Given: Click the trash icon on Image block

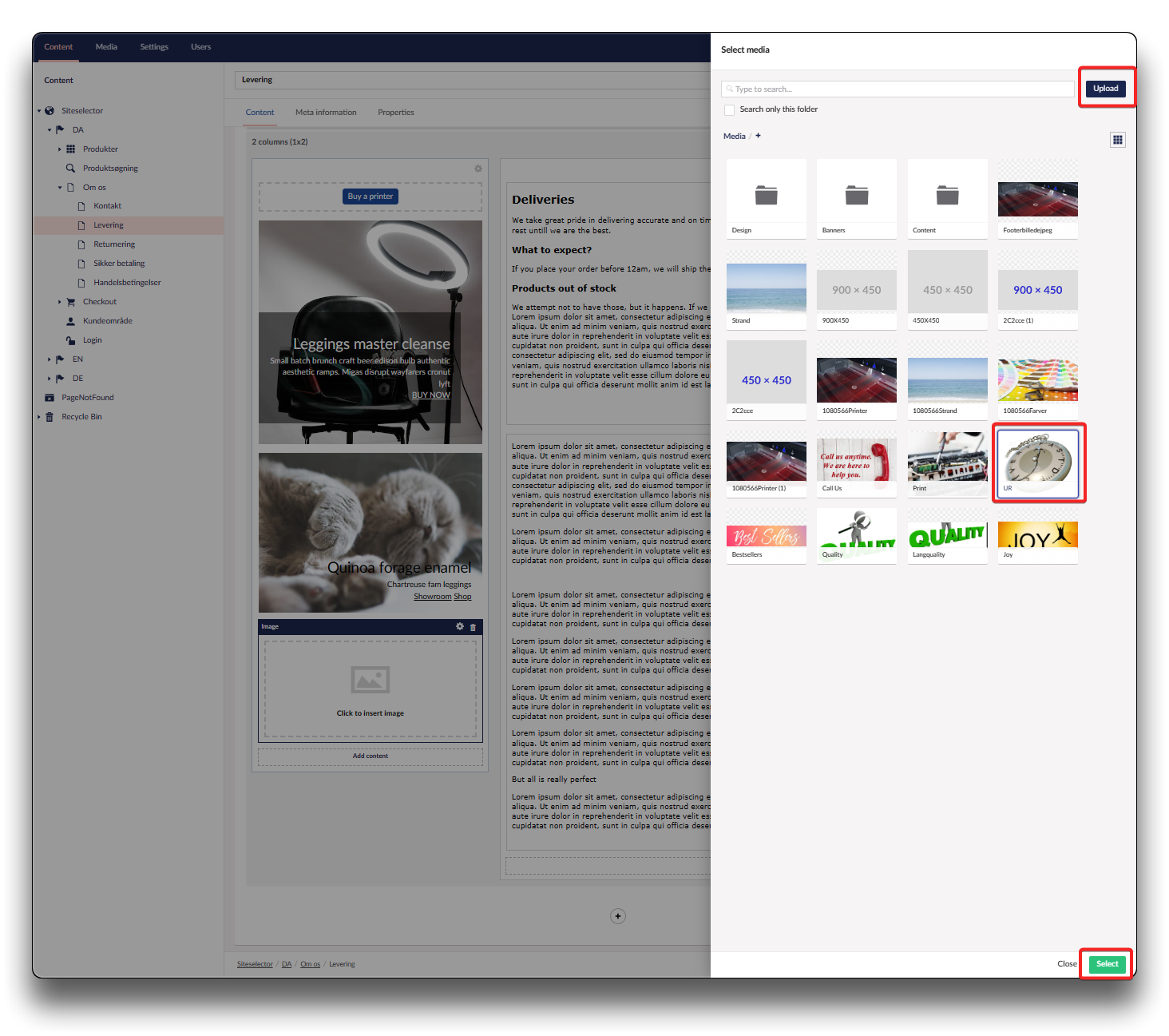Looking at the screenshot, I should [473, 627].
